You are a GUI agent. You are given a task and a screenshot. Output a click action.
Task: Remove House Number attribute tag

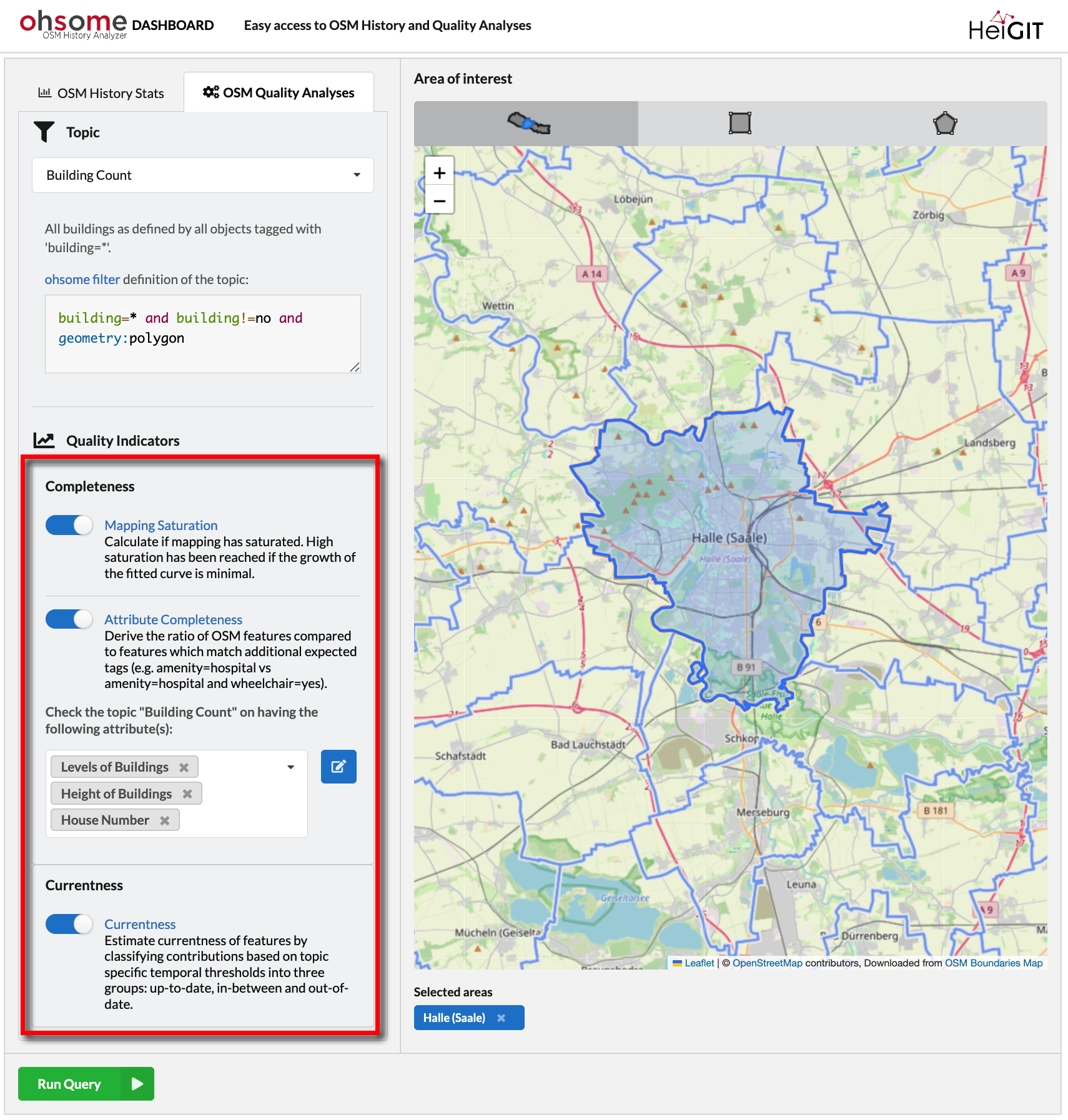165,820
